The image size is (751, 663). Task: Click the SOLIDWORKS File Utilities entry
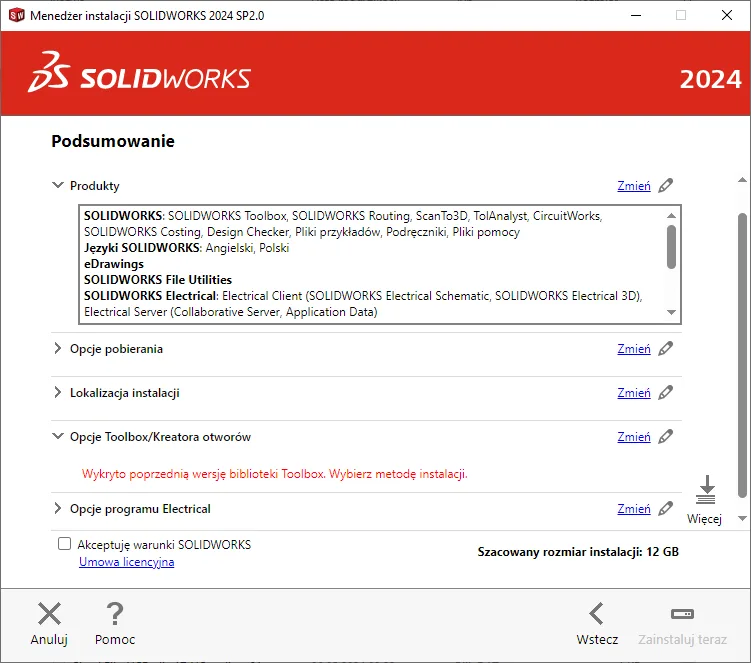(x=158, y=280)
